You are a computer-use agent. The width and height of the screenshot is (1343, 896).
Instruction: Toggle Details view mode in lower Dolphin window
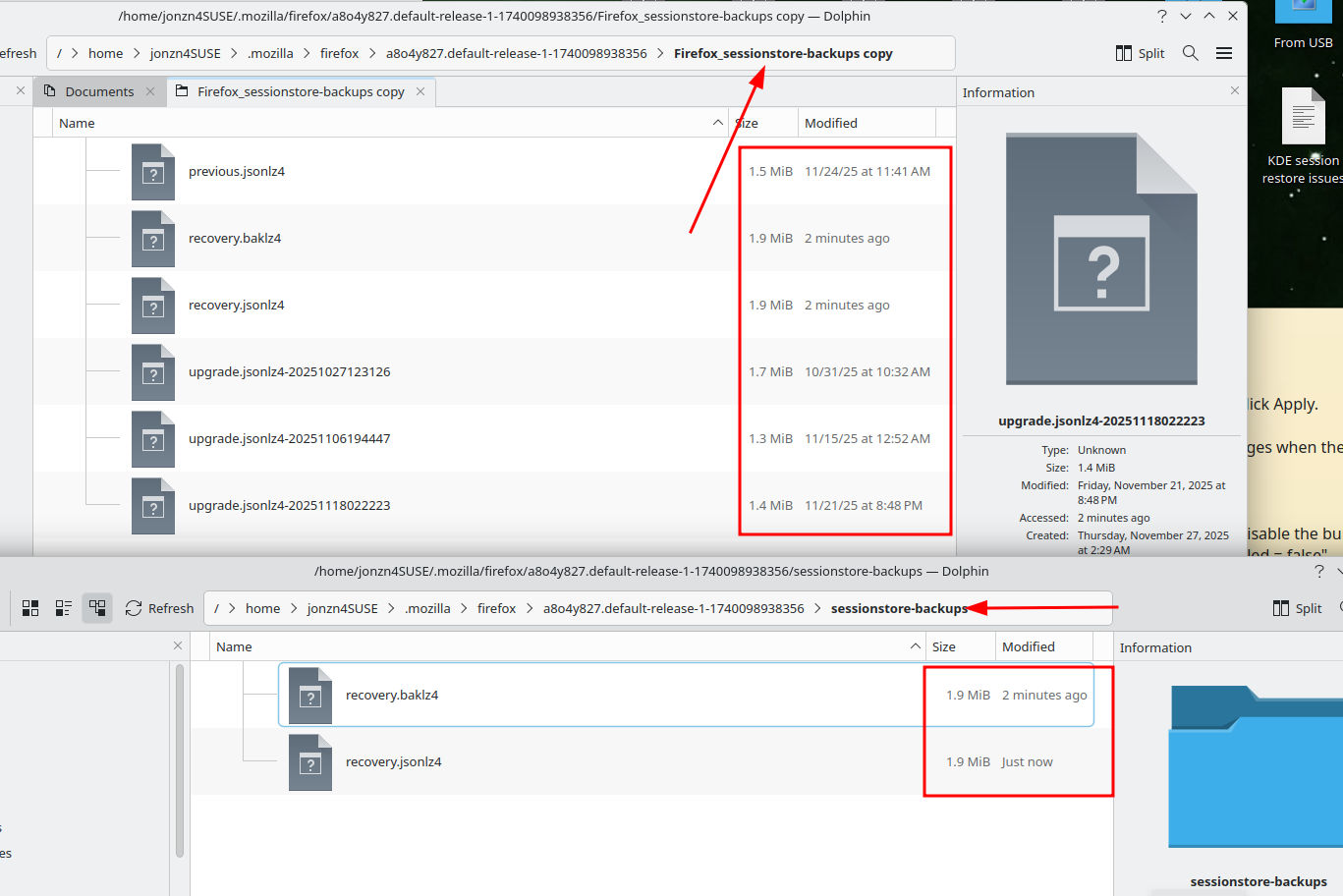(97, 608)
